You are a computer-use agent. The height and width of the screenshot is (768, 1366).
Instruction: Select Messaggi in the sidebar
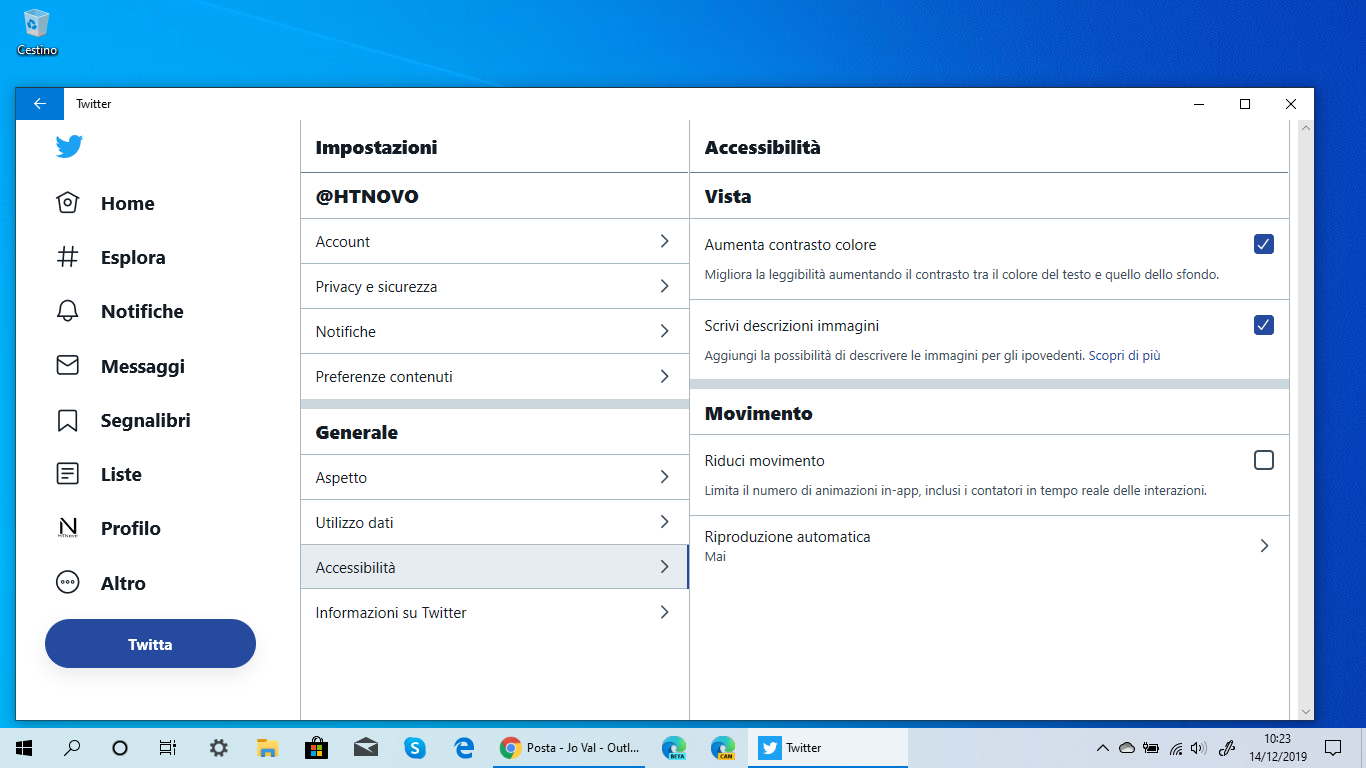(143, 366)
